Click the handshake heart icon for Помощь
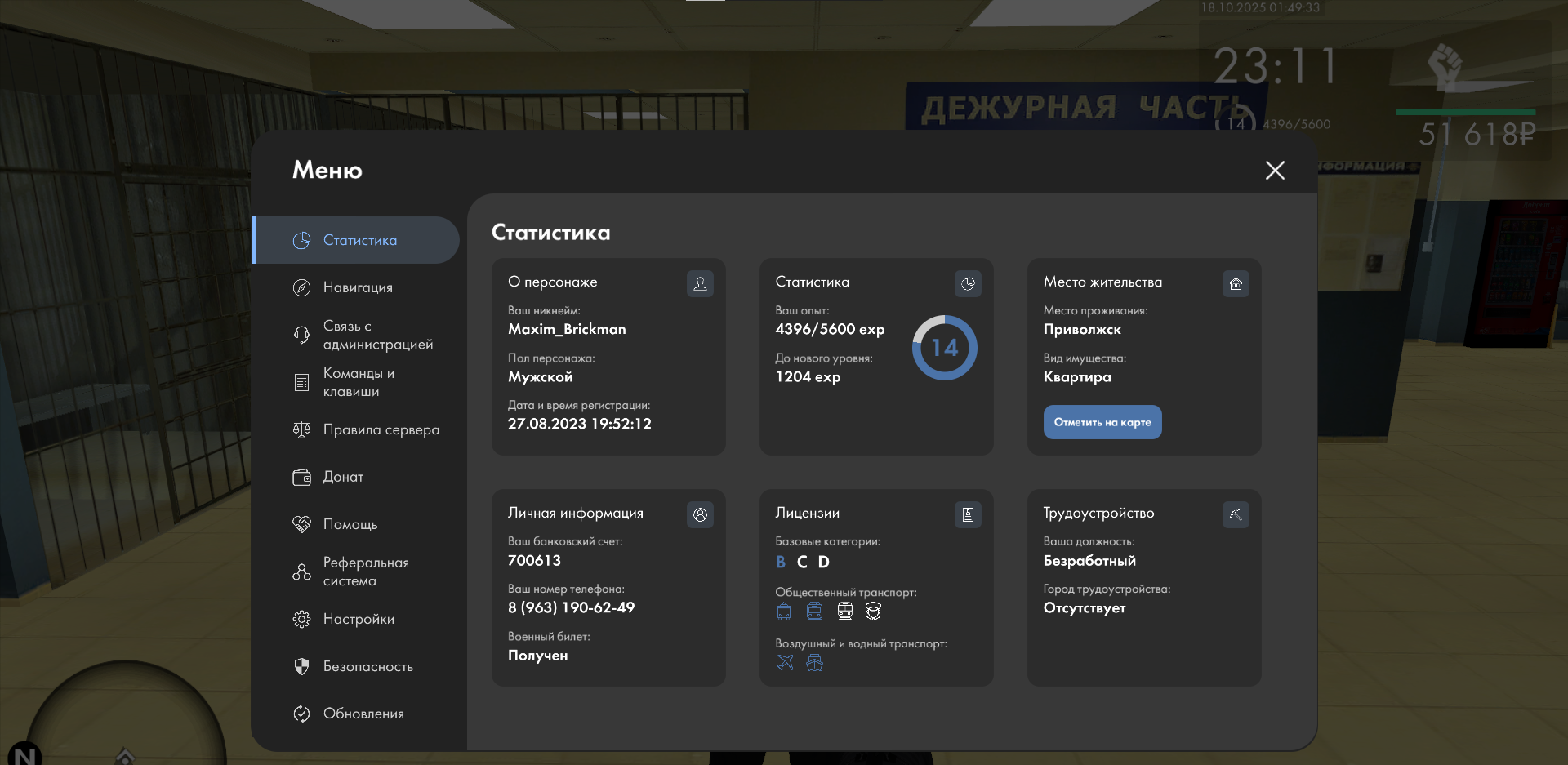Screen dimensions: 1568x765 pyautogui.click(x=301, y=524)
